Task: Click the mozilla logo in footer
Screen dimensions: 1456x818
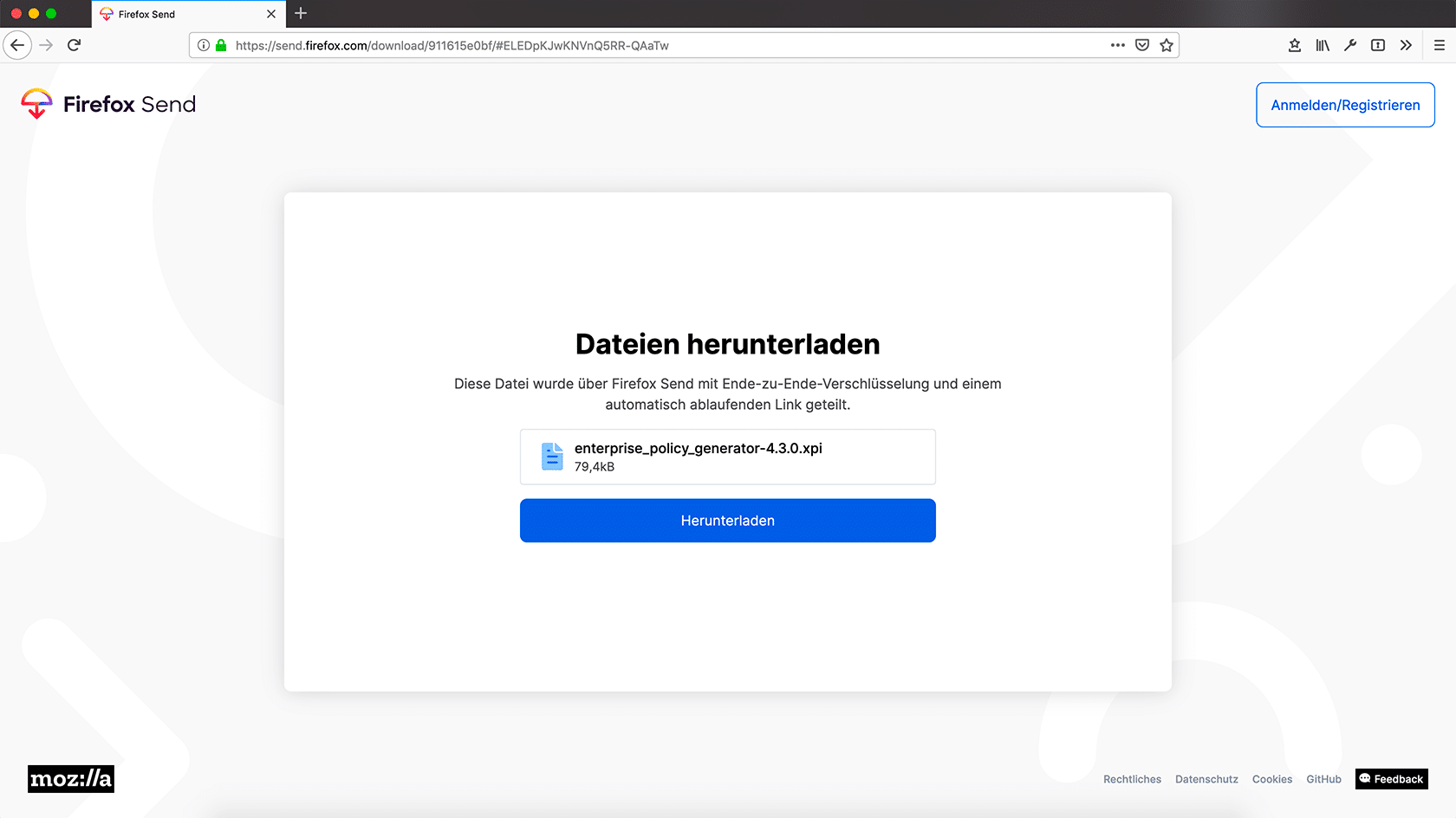Action: 71,779
